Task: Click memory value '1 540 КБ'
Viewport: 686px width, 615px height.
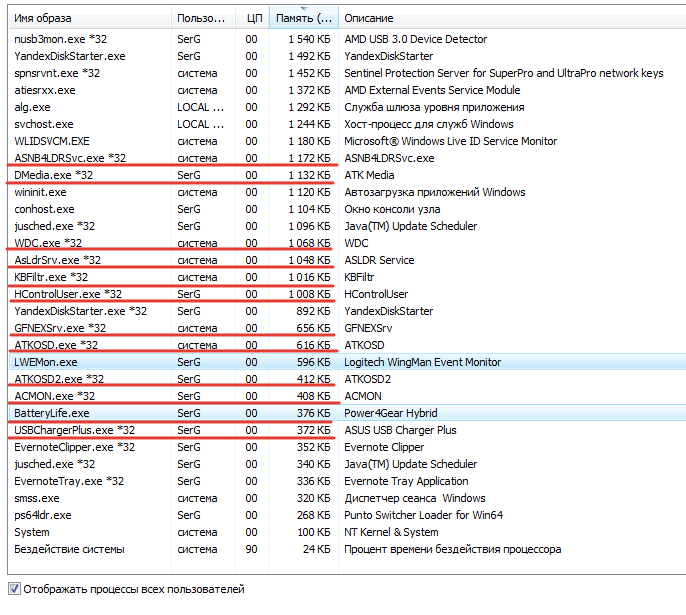Action: (x=309, y=39)
